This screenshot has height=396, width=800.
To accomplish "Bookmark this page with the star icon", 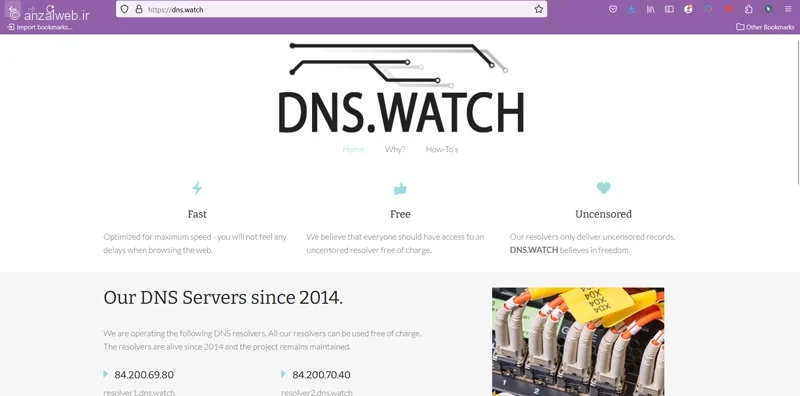I will point(539,9).
